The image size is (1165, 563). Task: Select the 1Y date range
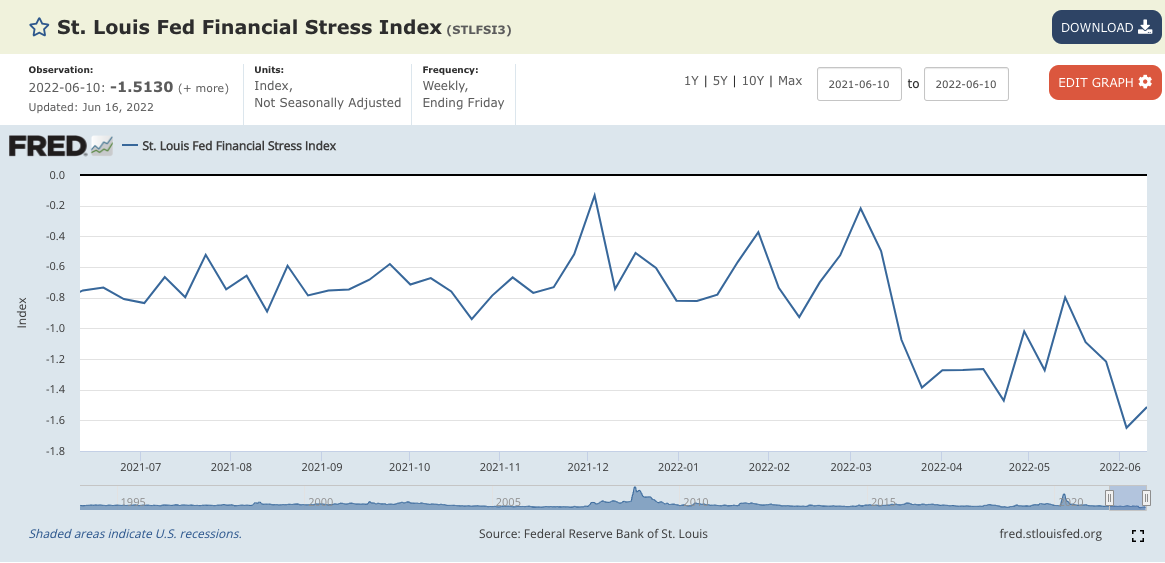691,81
